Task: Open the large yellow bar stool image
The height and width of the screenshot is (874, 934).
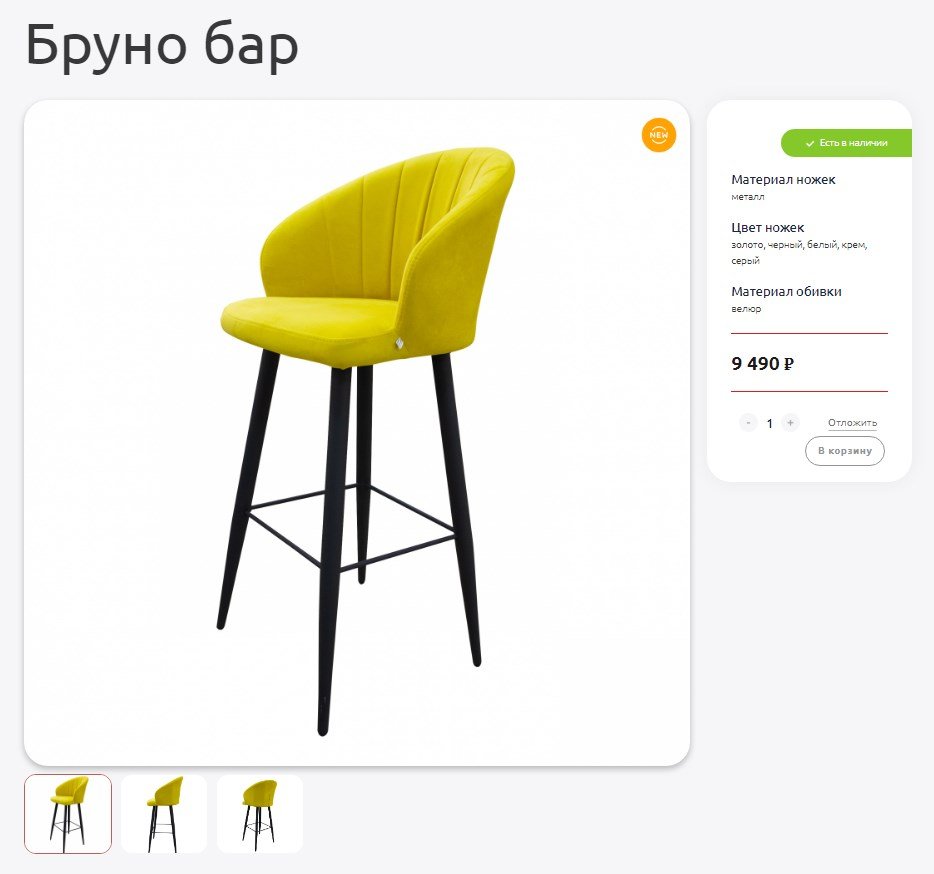Action: coord(357,433)
